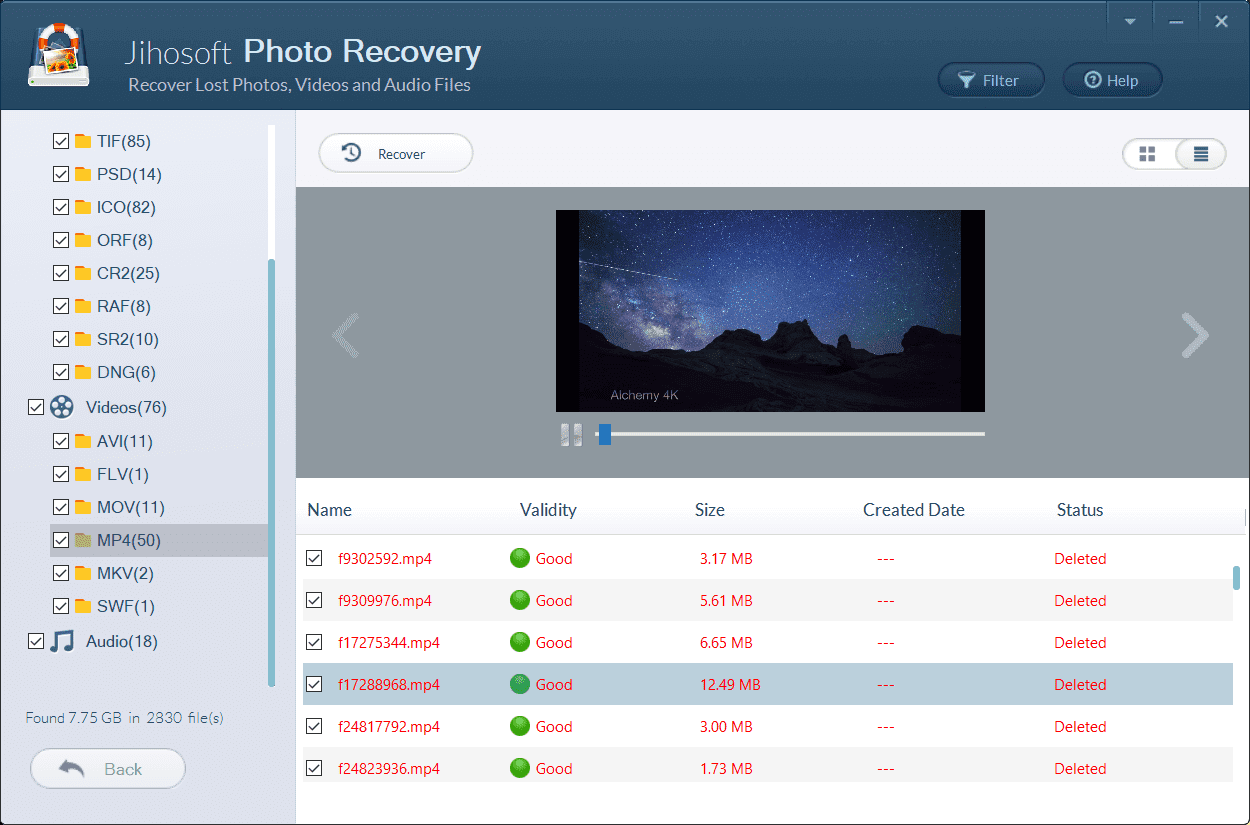1250x825 pixels.
Task: Uncheck the Audio(18) category checkbox
Action: [x=37, y=641]
